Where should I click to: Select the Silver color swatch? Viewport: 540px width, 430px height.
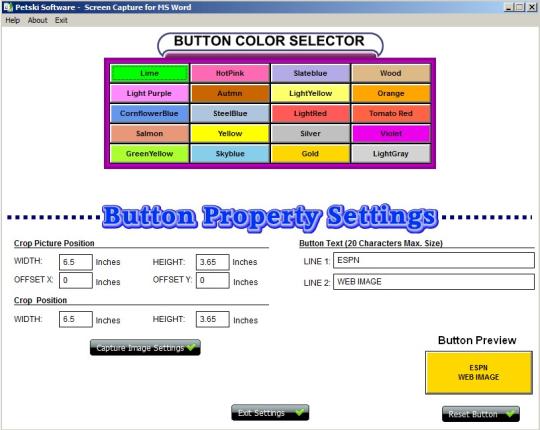310,134
